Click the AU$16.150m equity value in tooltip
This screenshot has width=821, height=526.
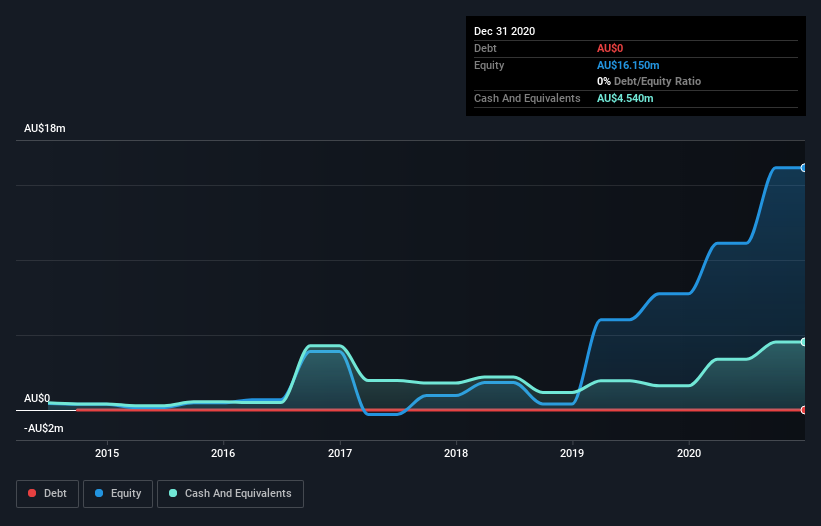click(628, 65)
